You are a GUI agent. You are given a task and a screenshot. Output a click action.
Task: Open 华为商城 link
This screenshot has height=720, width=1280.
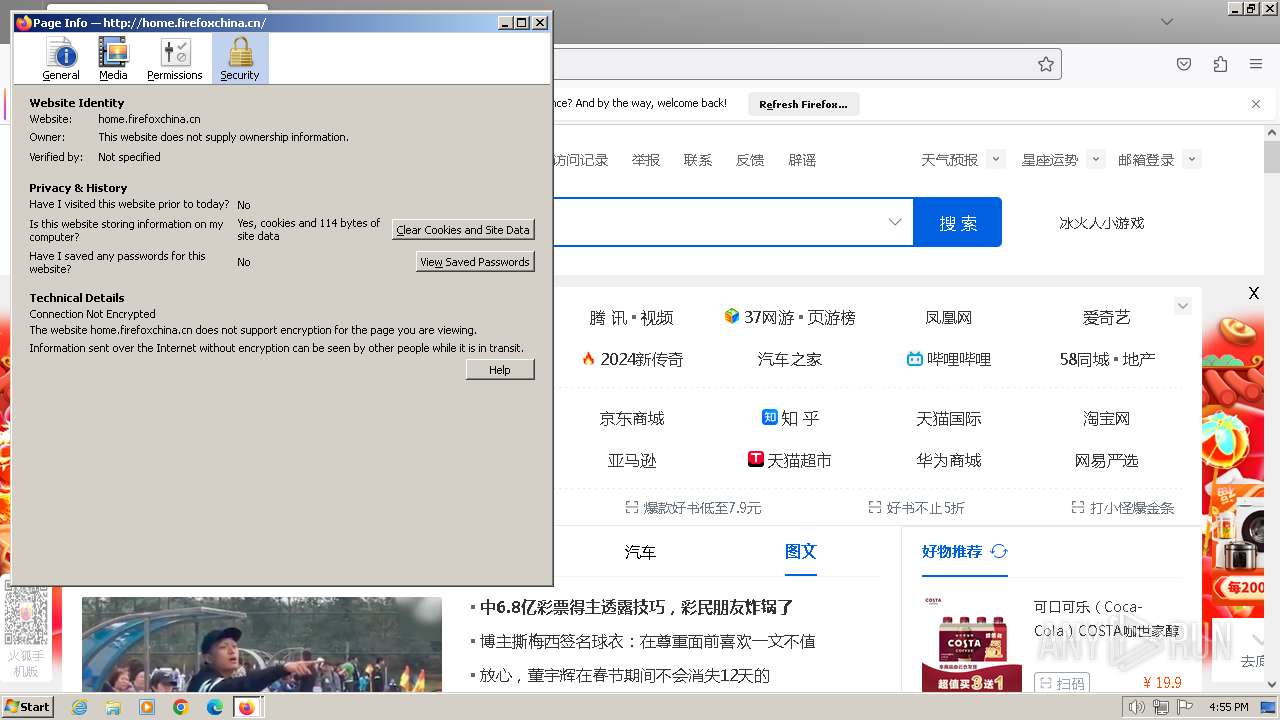(949, 461)
